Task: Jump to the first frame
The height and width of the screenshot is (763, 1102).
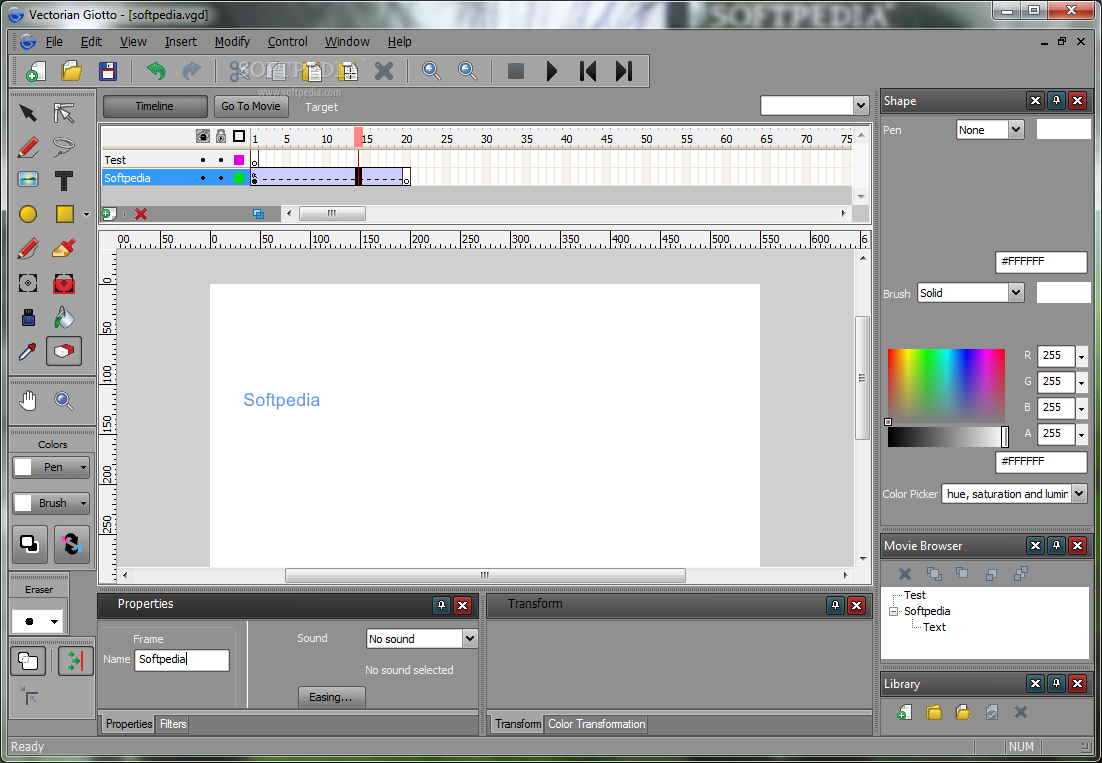Action: point(588,71)
